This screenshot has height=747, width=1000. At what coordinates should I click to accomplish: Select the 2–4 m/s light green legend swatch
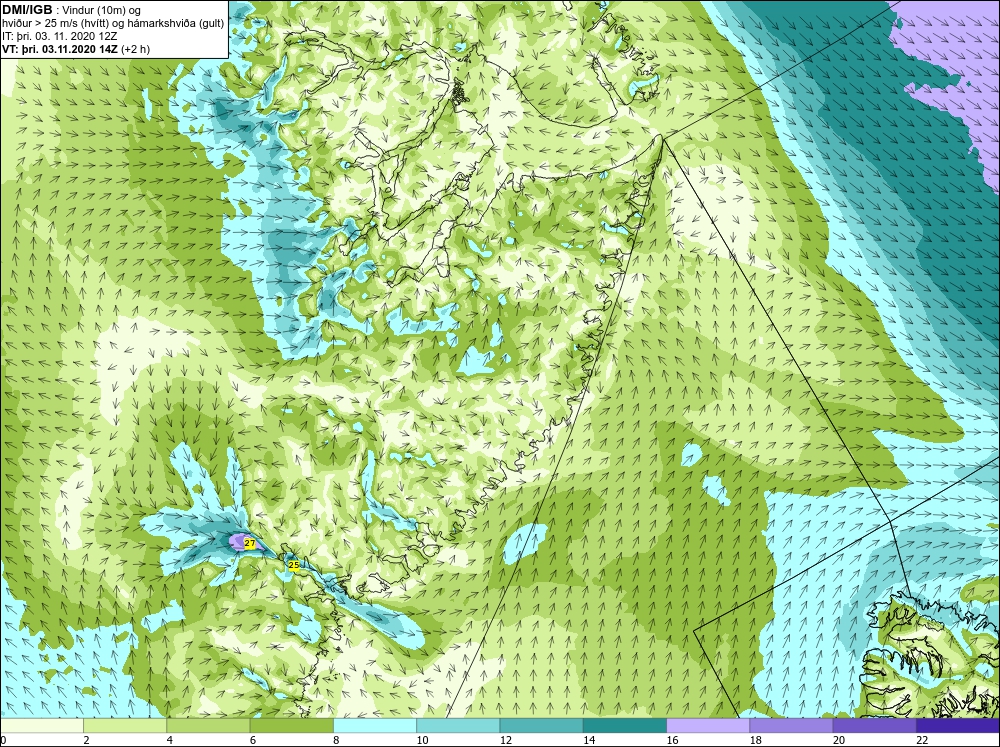(x=125, y=725)
